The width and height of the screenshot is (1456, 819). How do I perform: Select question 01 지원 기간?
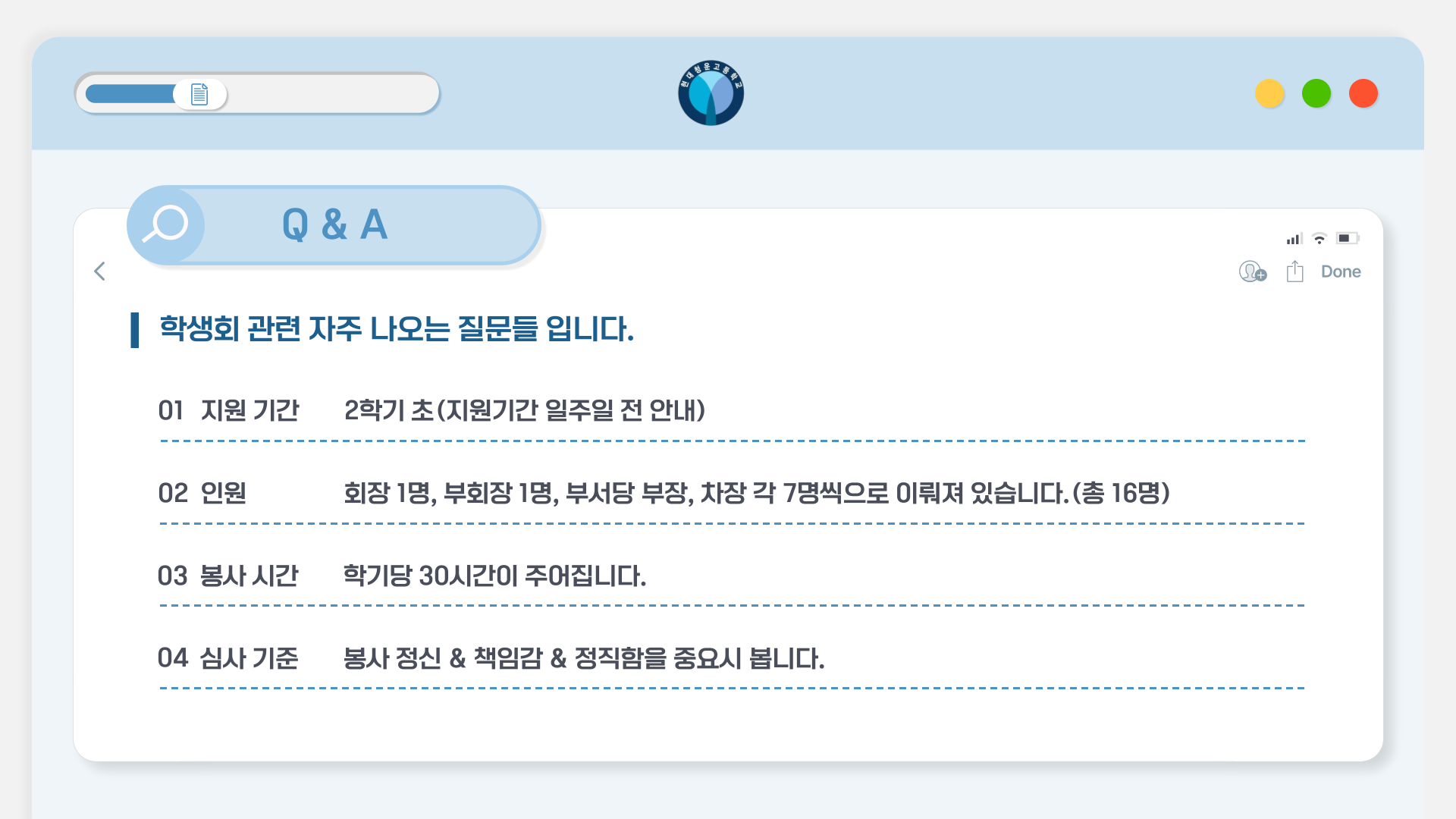pyautogui.click(x=228, y=410)
